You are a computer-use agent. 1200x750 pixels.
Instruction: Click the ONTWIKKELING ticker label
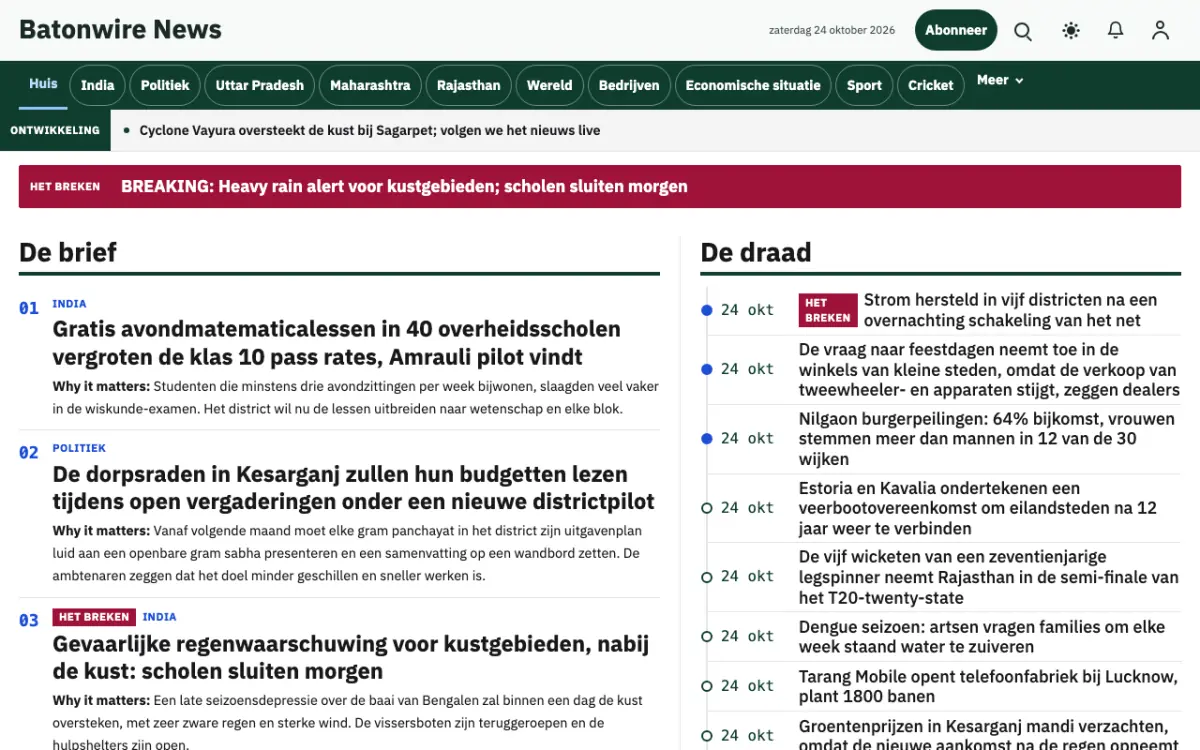point(55,130)
